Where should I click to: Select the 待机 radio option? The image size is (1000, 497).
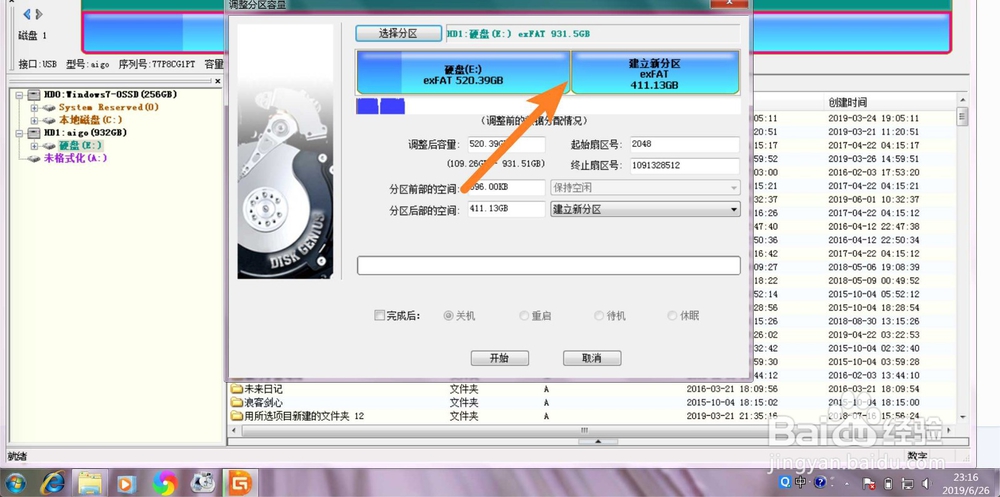[x=599, y=315]
